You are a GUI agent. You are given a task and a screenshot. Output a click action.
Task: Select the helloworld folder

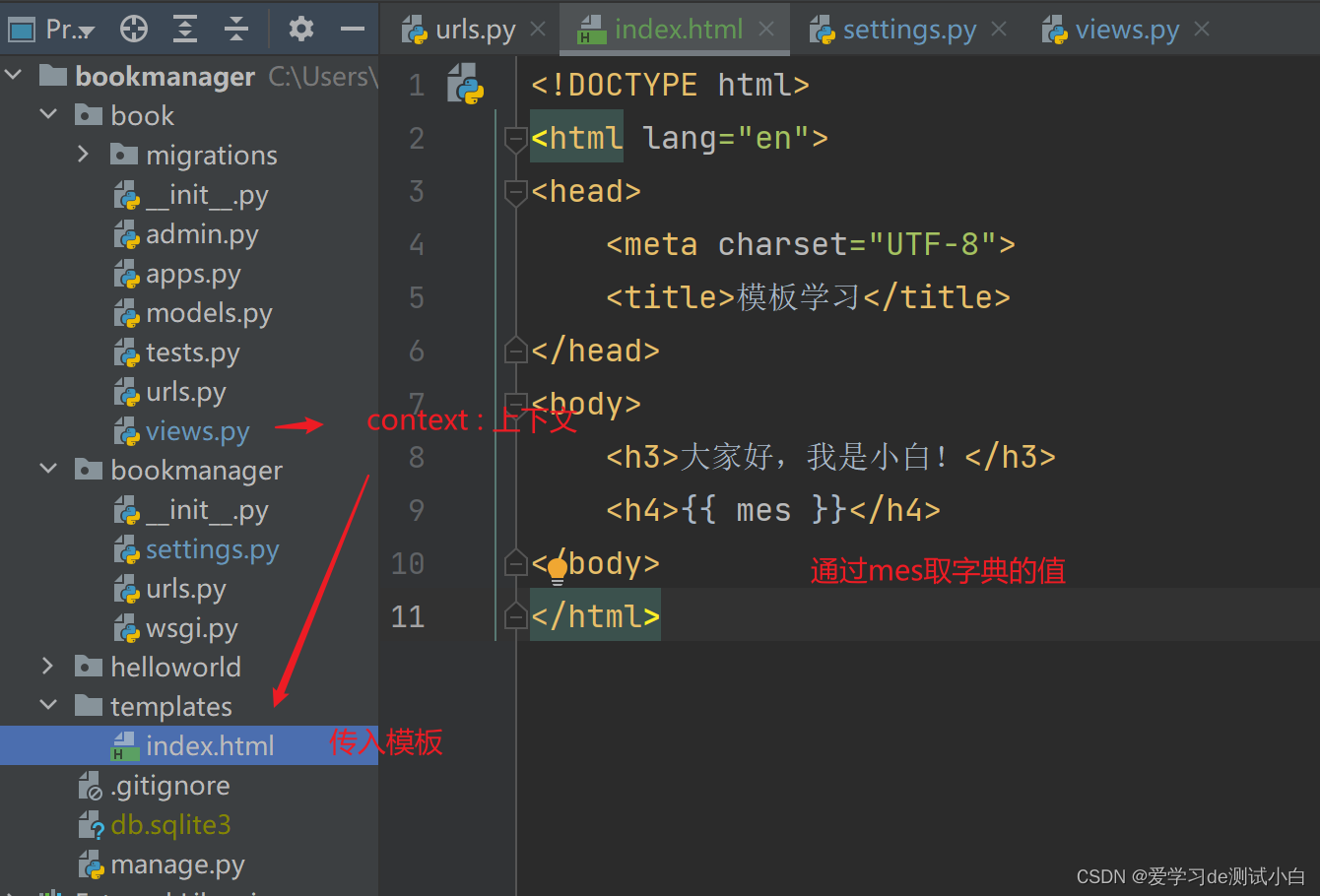(x=175, y=668)
